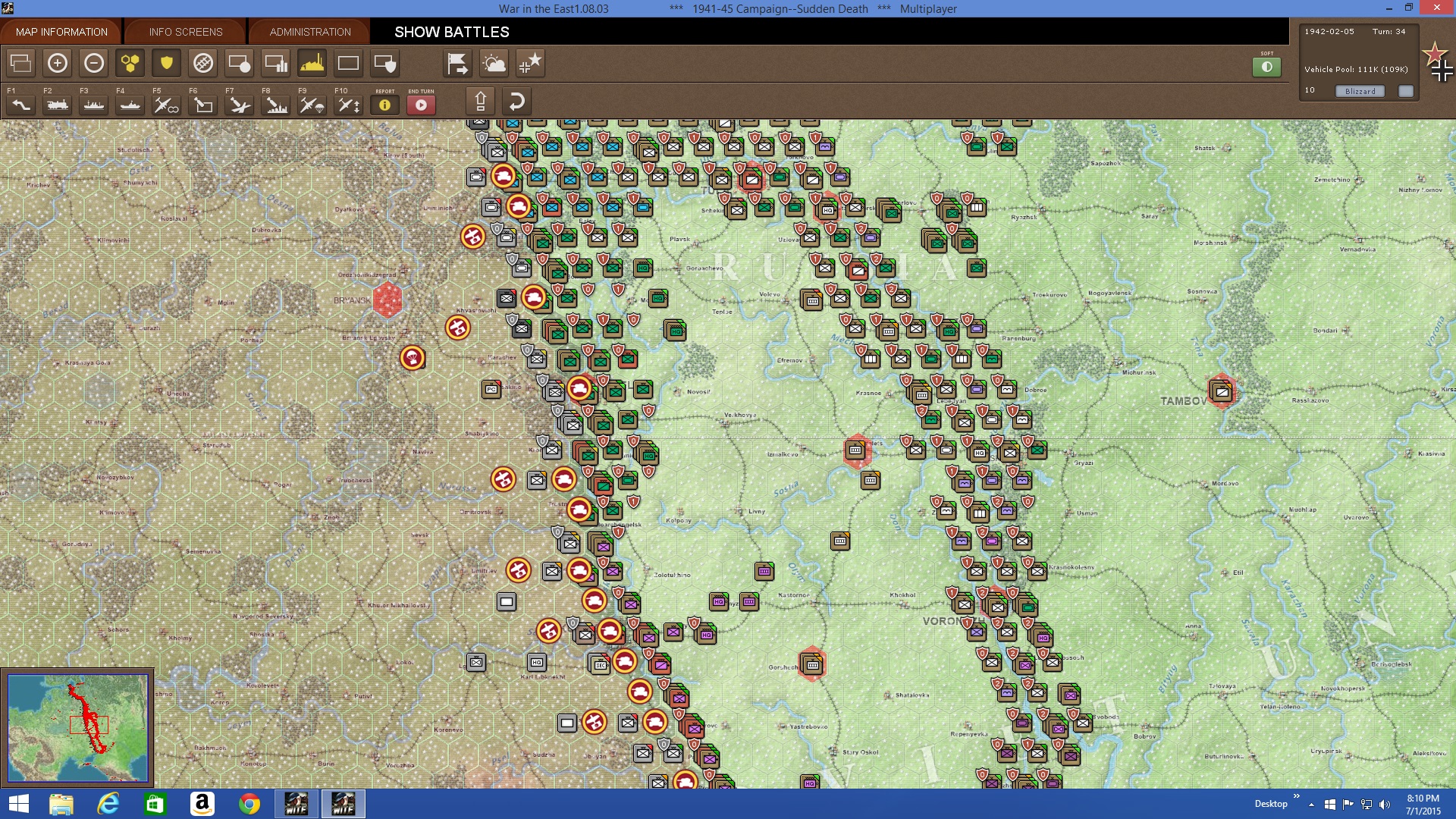
Task: Open the volume control tray icon
Action: pyautogui.click(x=1385, y=805)
